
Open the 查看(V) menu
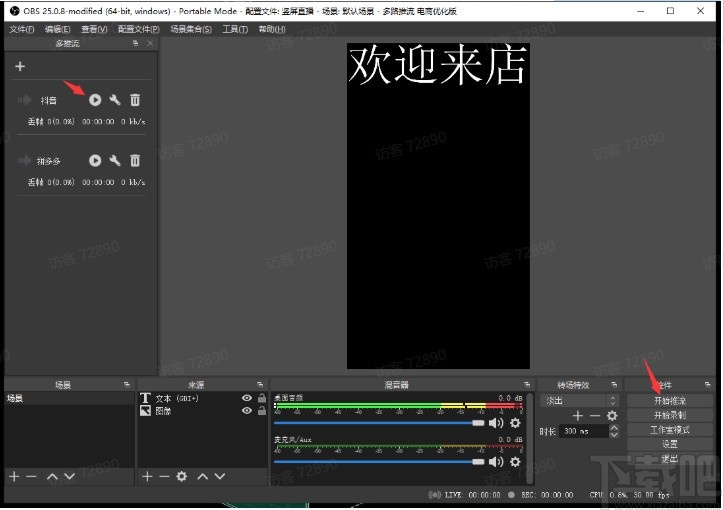tap(94, 29)
